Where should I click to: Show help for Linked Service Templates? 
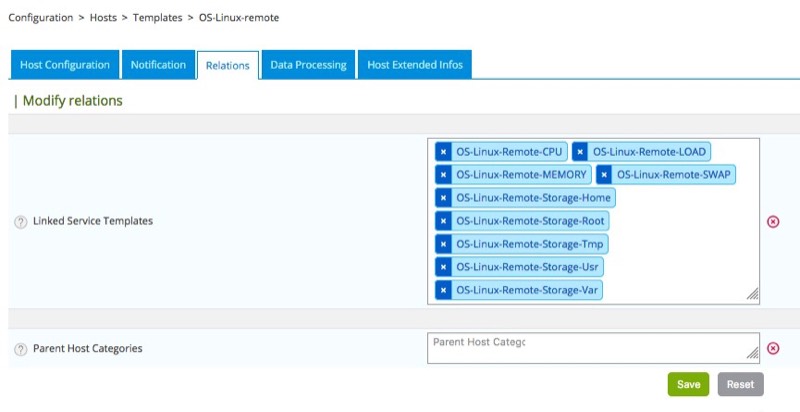pyautogui.click(x=20, y=222)
